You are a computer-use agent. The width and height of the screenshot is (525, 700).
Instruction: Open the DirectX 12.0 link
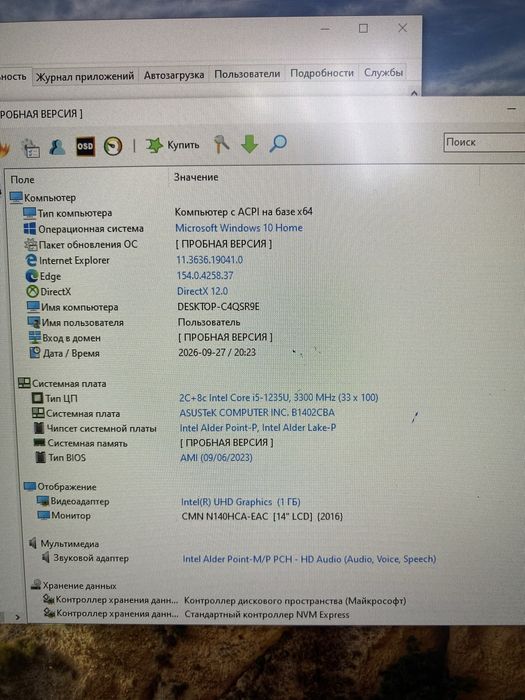pos(203,291)
